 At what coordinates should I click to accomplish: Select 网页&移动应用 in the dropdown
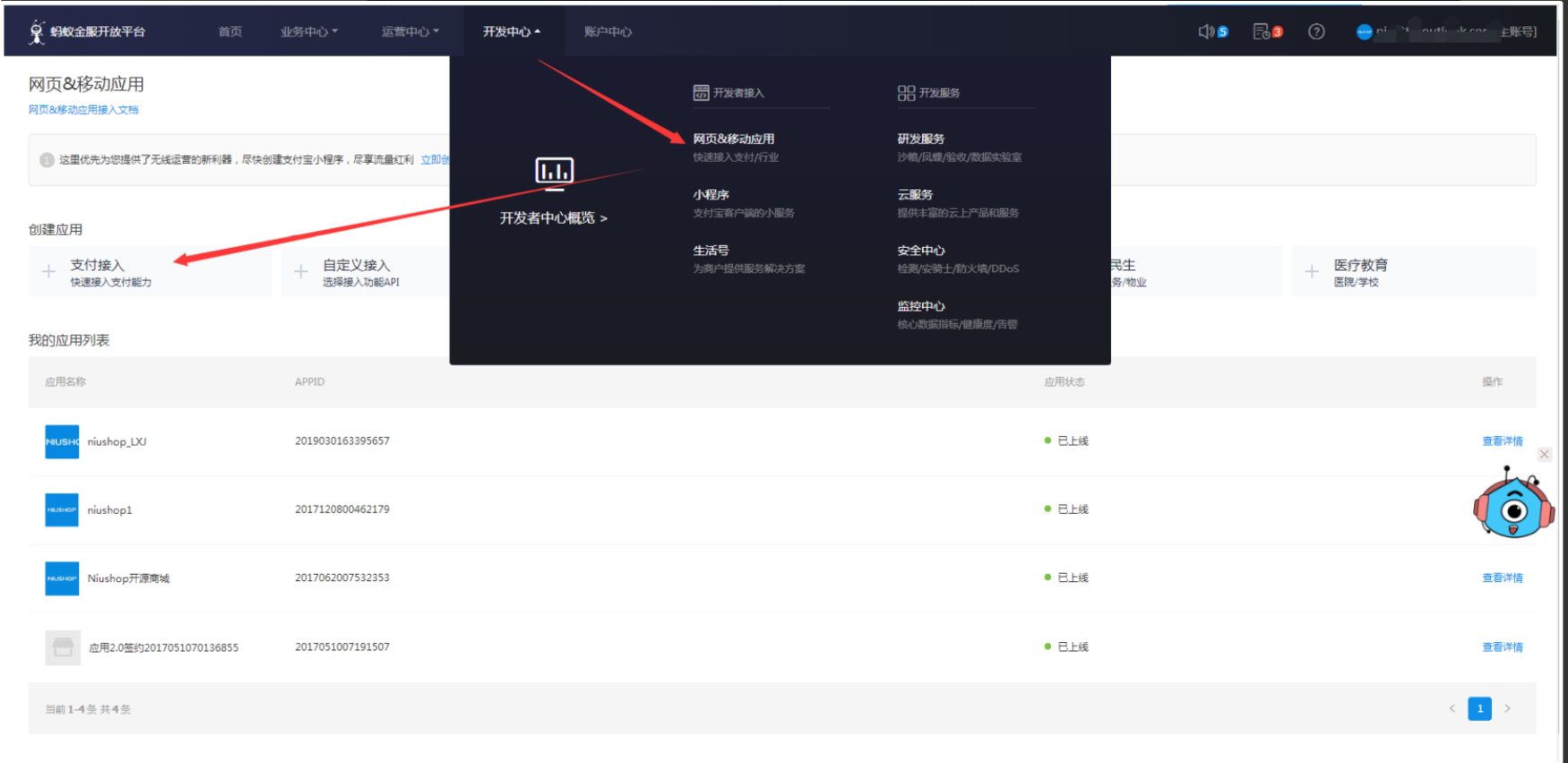pyautogui.click(x=734, y=139)
